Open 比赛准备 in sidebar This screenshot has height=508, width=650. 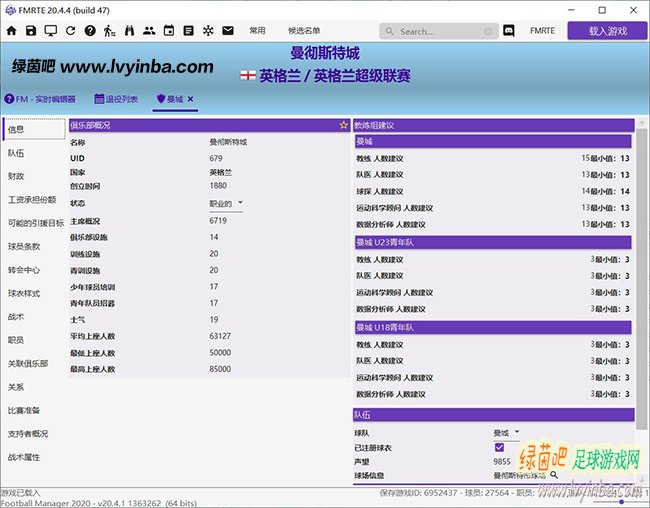pyautogui.click(x=24, y=411)
